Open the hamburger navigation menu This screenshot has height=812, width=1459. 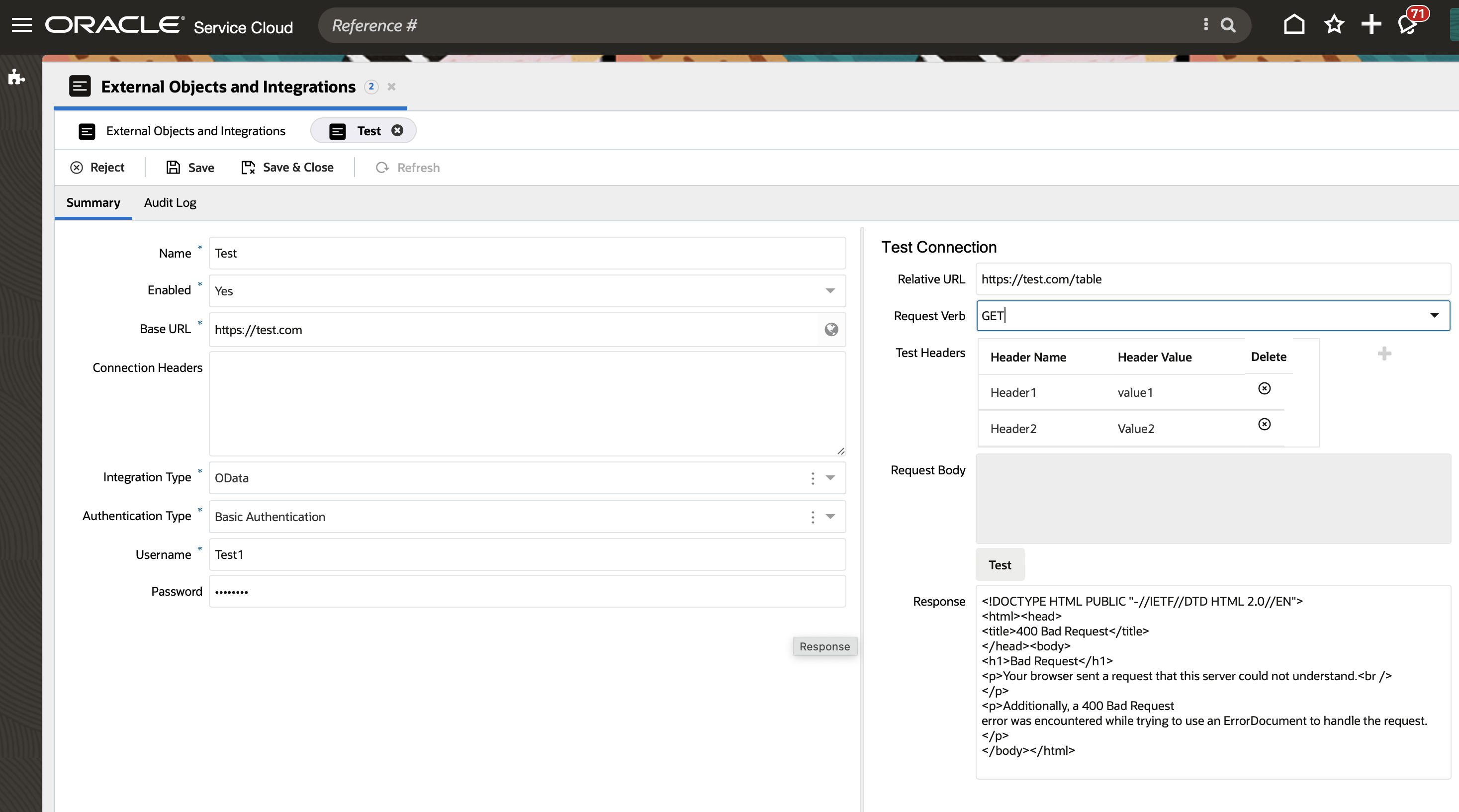pyautogui.click(x=21, y=25)
